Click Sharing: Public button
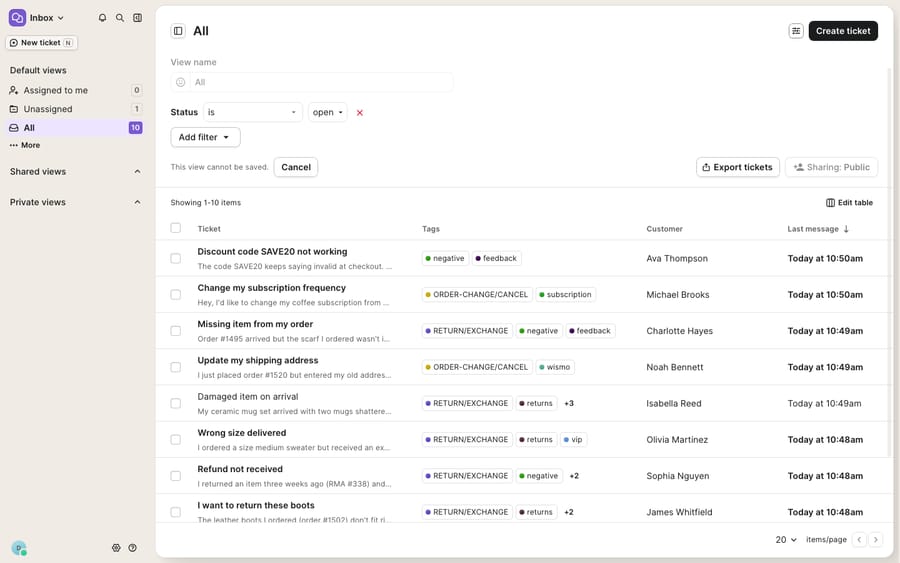Viewport: 900px width, 563px height. click(x=831, y=167)
